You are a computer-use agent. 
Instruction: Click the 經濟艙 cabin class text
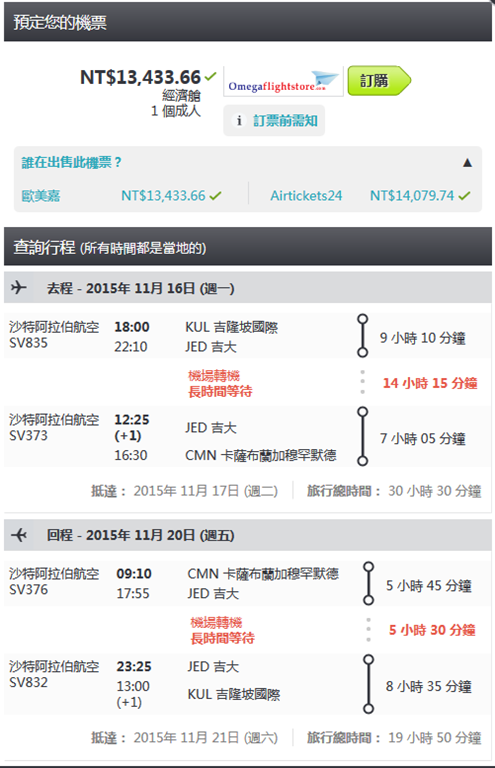[x=181, y=96]
